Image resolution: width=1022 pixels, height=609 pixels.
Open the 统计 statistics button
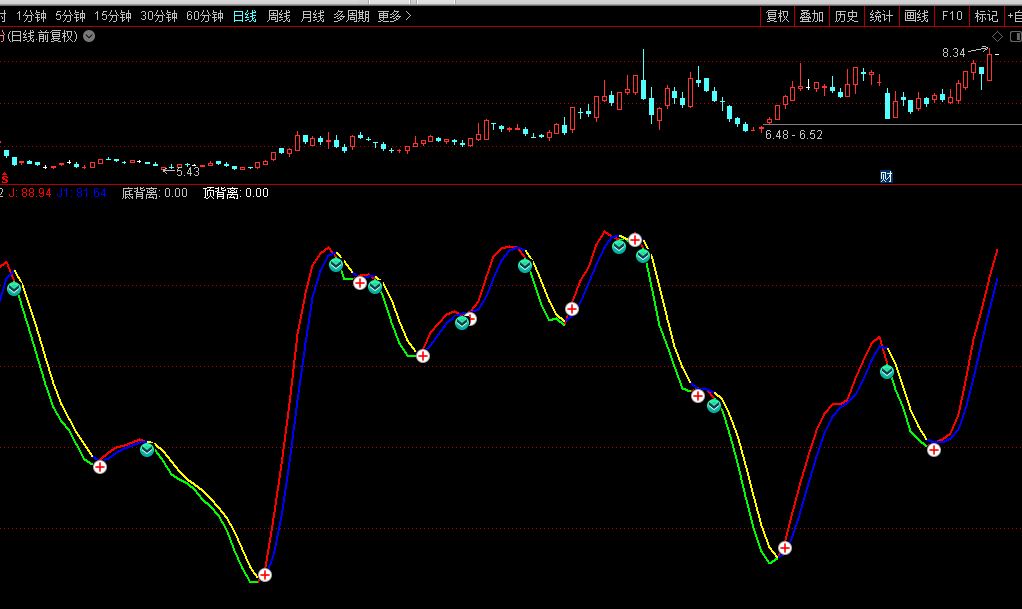pos(881,16)
